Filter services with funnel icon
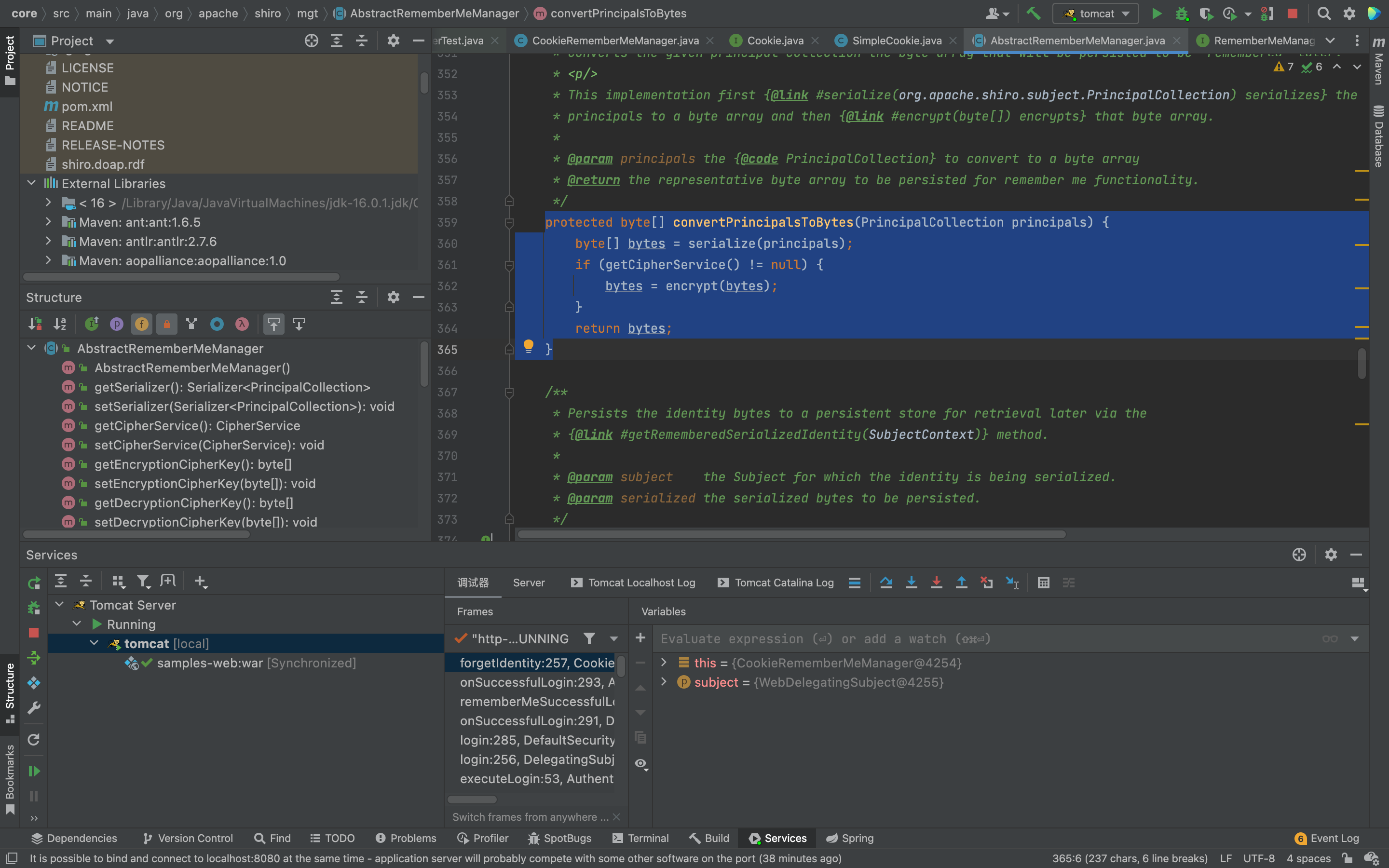This screenshot has width=1389, height=868. point(143,582)
